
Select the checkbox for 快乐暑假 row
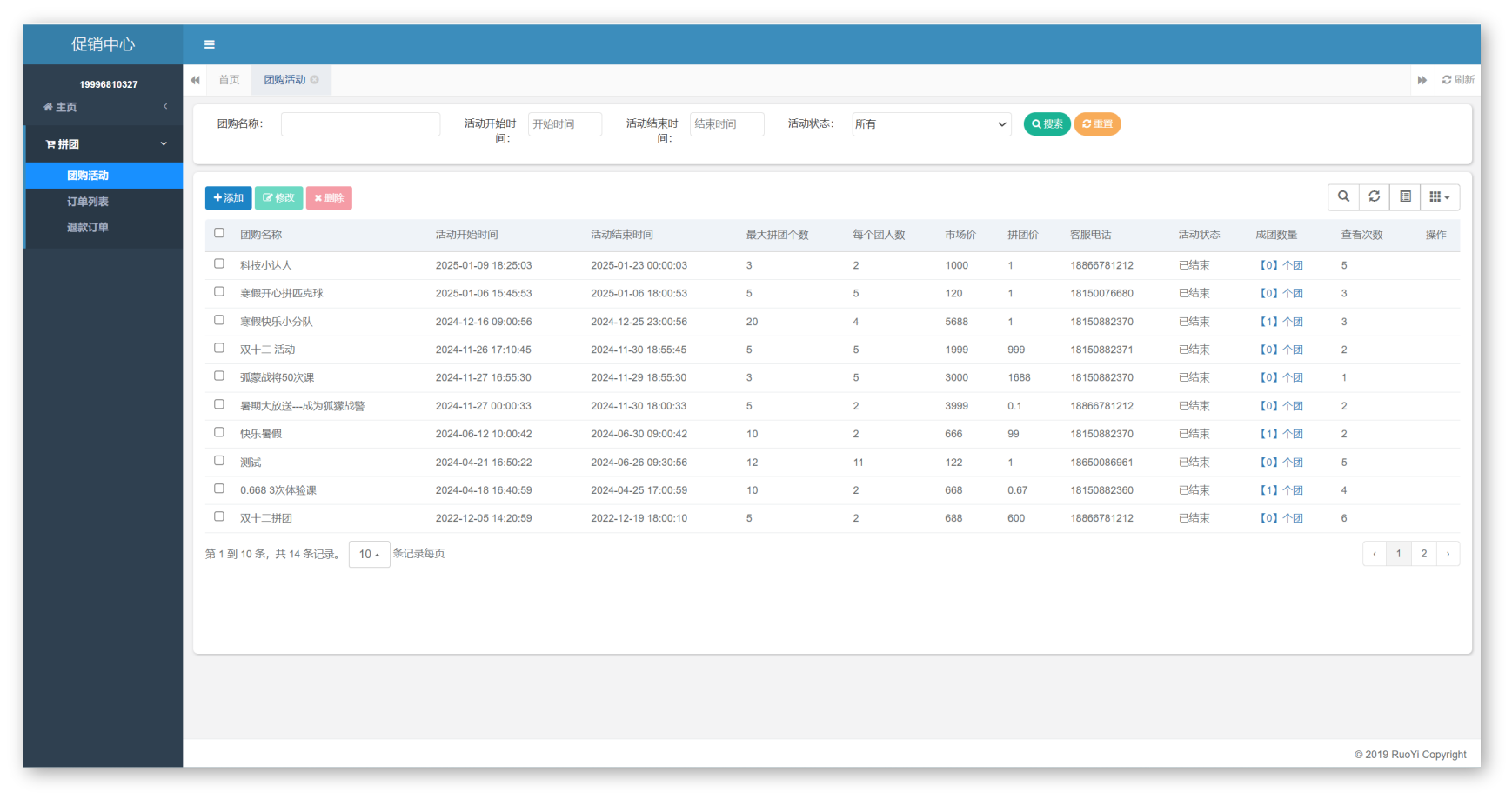219,432
